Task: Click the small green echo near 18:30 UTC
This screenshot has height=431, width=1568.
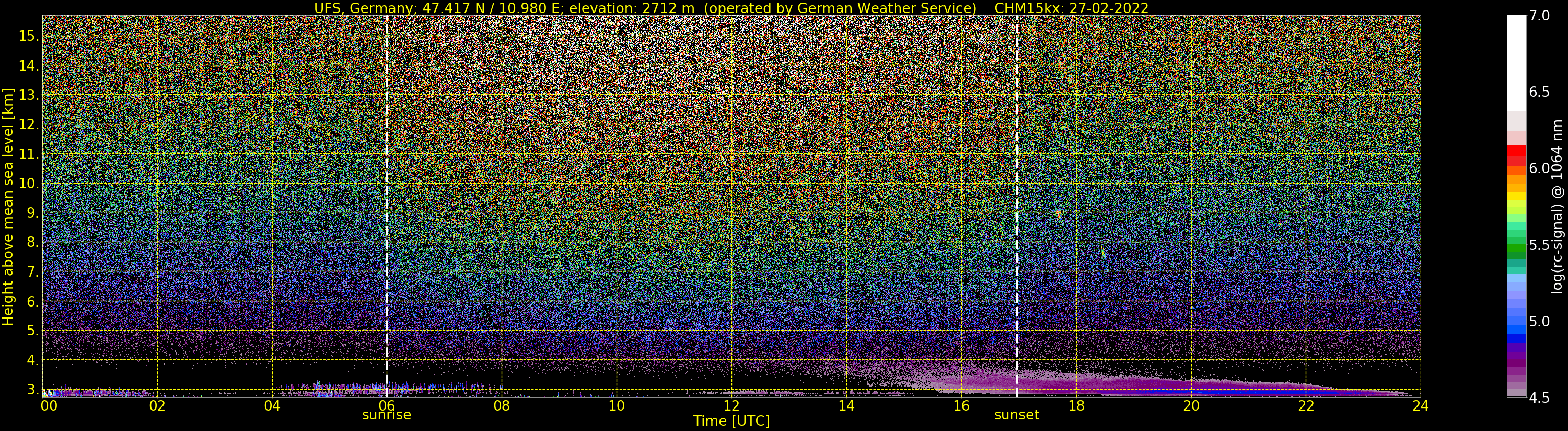Action: tap(1103, 252)
